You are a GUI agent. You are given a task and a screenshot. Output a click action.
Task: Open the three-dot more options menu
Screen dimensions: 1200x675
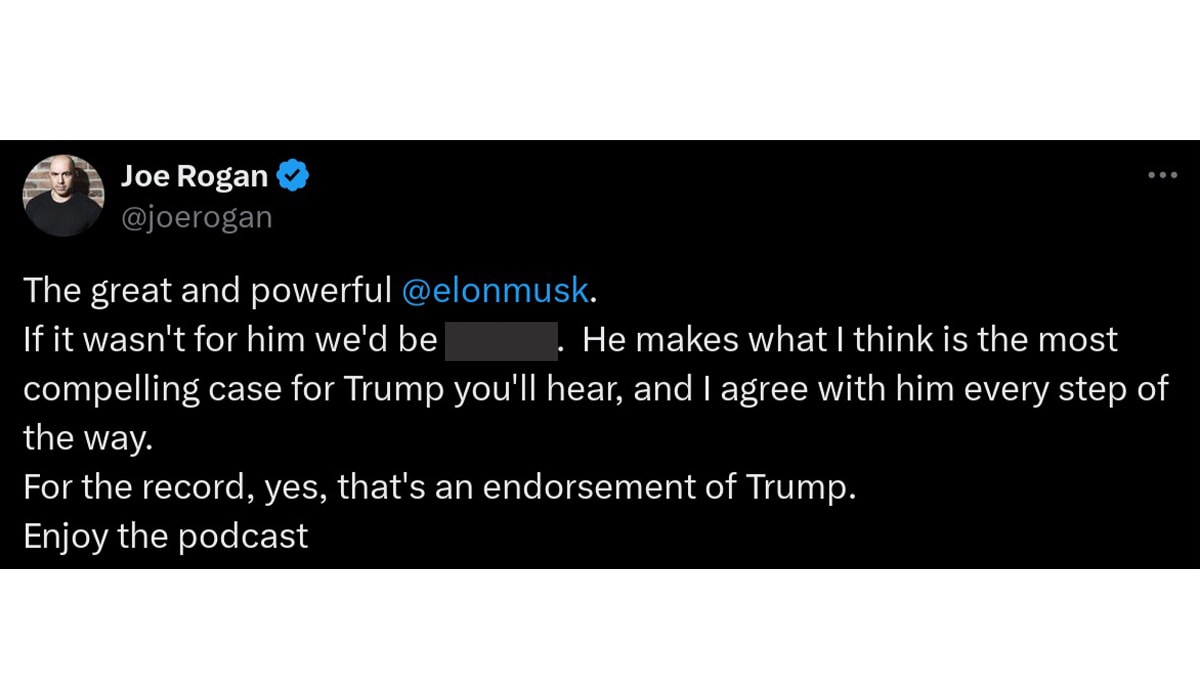pyautogui.click(x=1162, y=176)
